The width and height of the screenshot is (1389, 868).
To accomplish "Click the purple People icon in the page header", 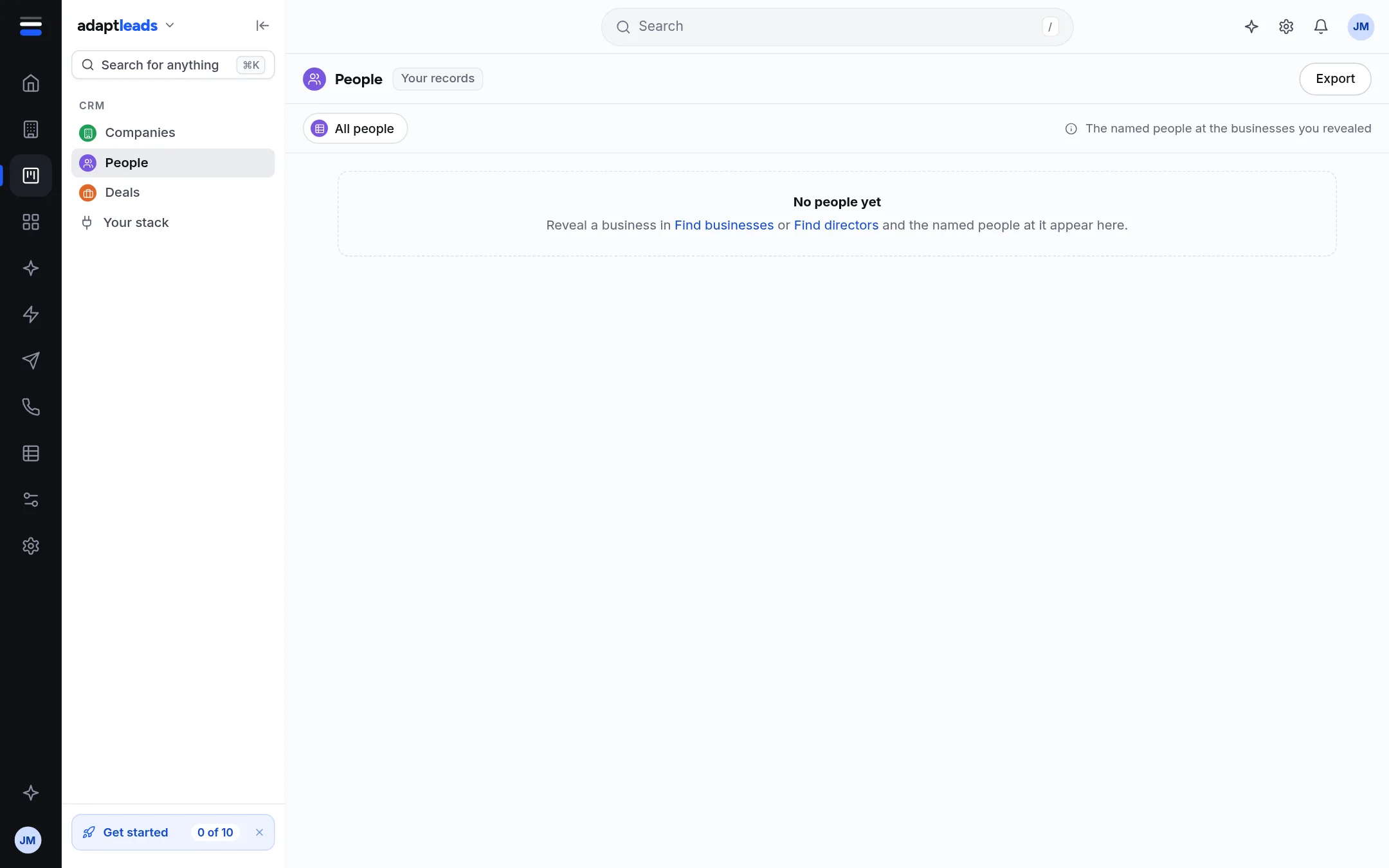I will [x=314, y=79].
